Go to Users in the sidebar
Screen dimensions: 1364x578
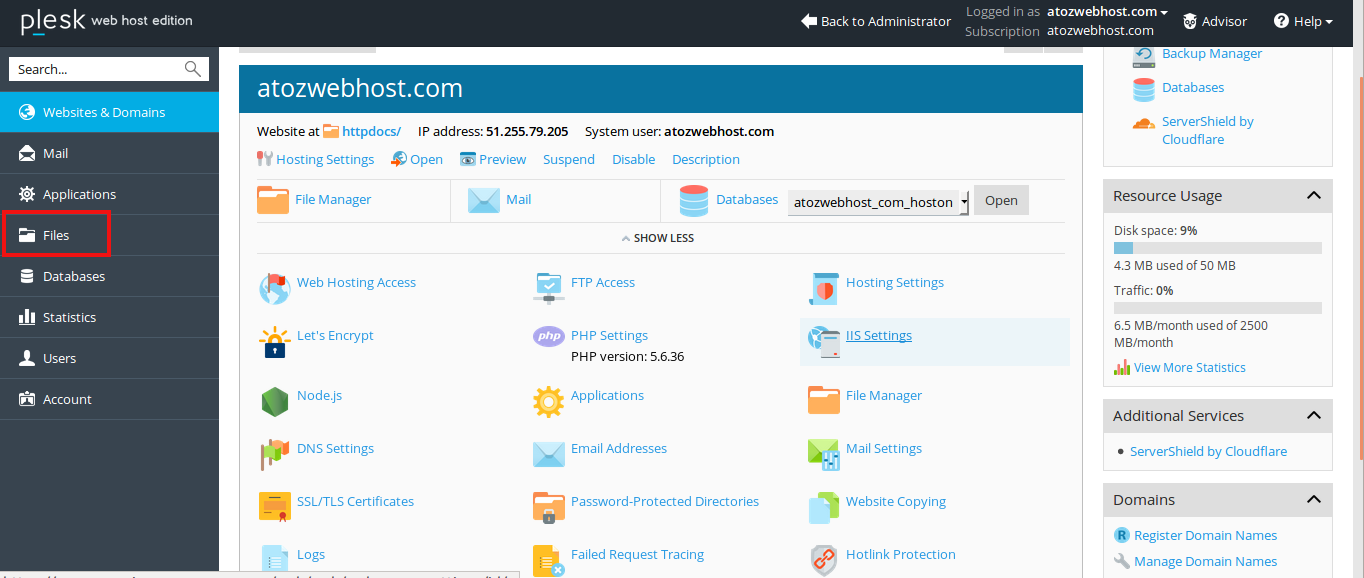point(110,358)
